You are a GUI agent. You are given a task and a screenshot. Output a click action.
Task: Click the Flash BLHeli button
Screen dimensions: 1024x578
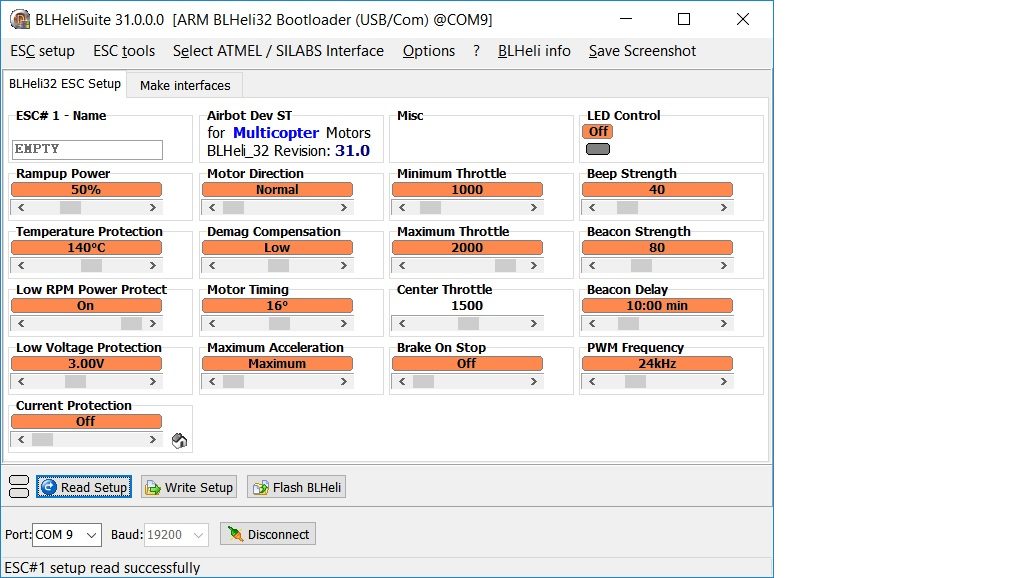click(x=296, y=487)
